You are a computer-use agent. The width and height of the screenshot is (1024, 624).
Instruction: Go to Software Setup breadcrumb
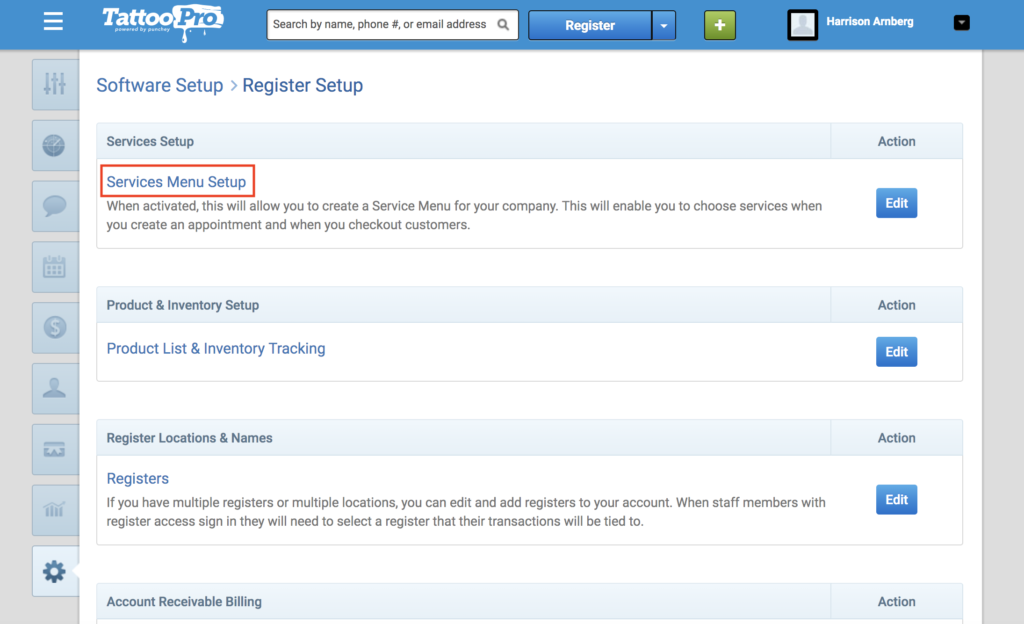click(x=160, y=86)
